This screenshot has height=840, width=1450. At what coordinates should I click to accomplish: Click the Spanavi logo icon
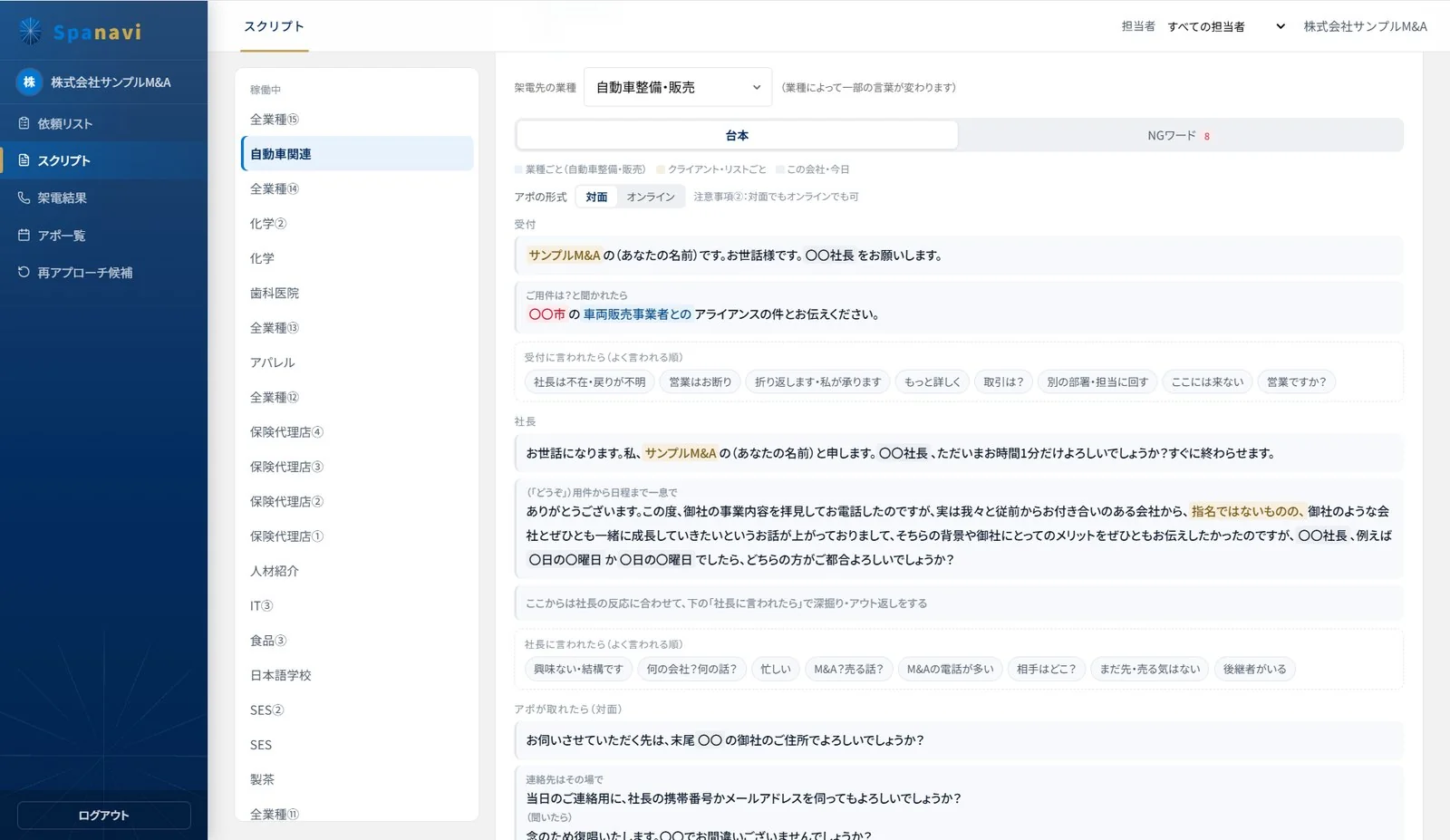31,32
